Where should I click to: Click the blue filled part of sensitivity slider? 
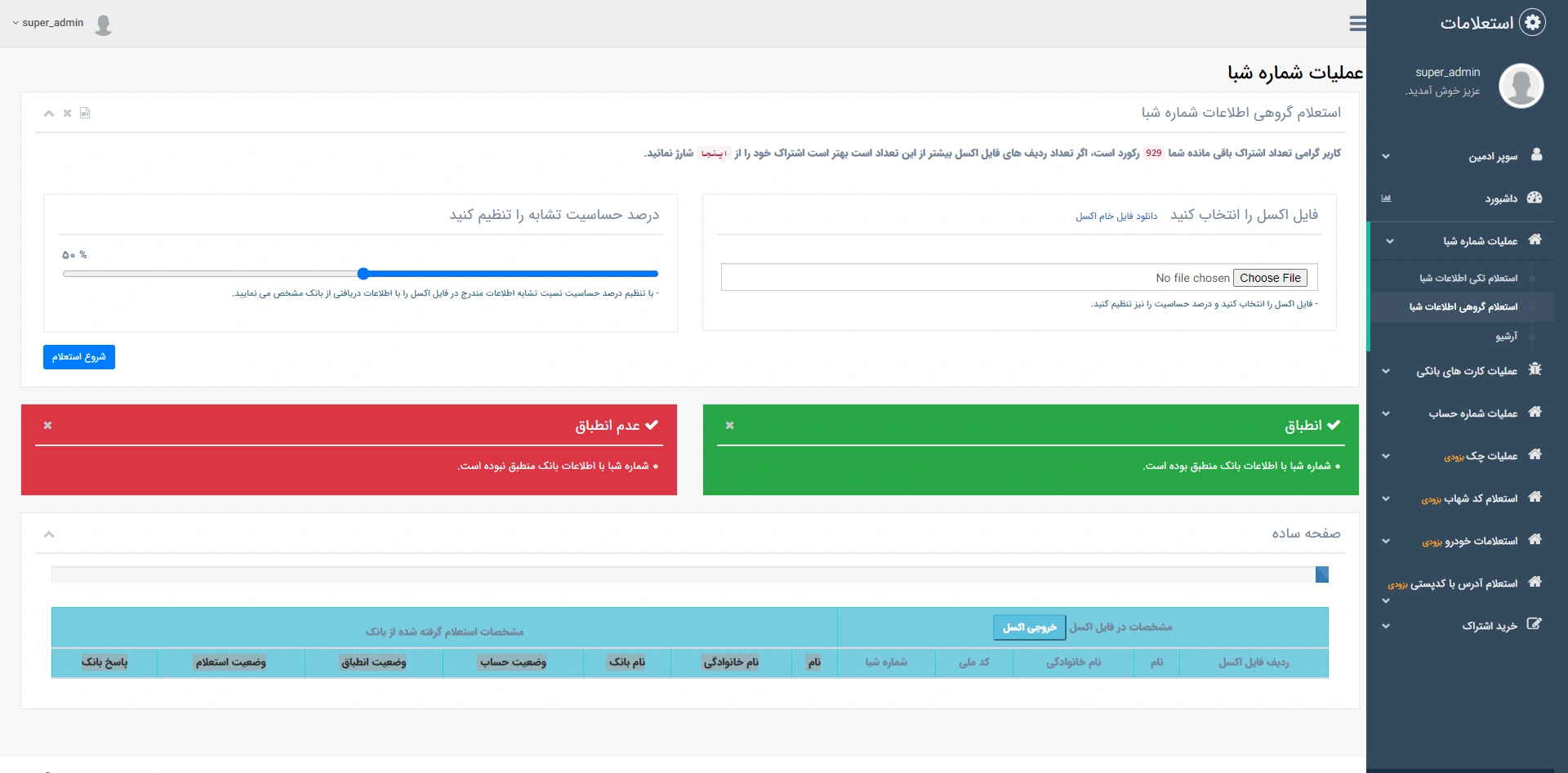(x=510, y=274)
